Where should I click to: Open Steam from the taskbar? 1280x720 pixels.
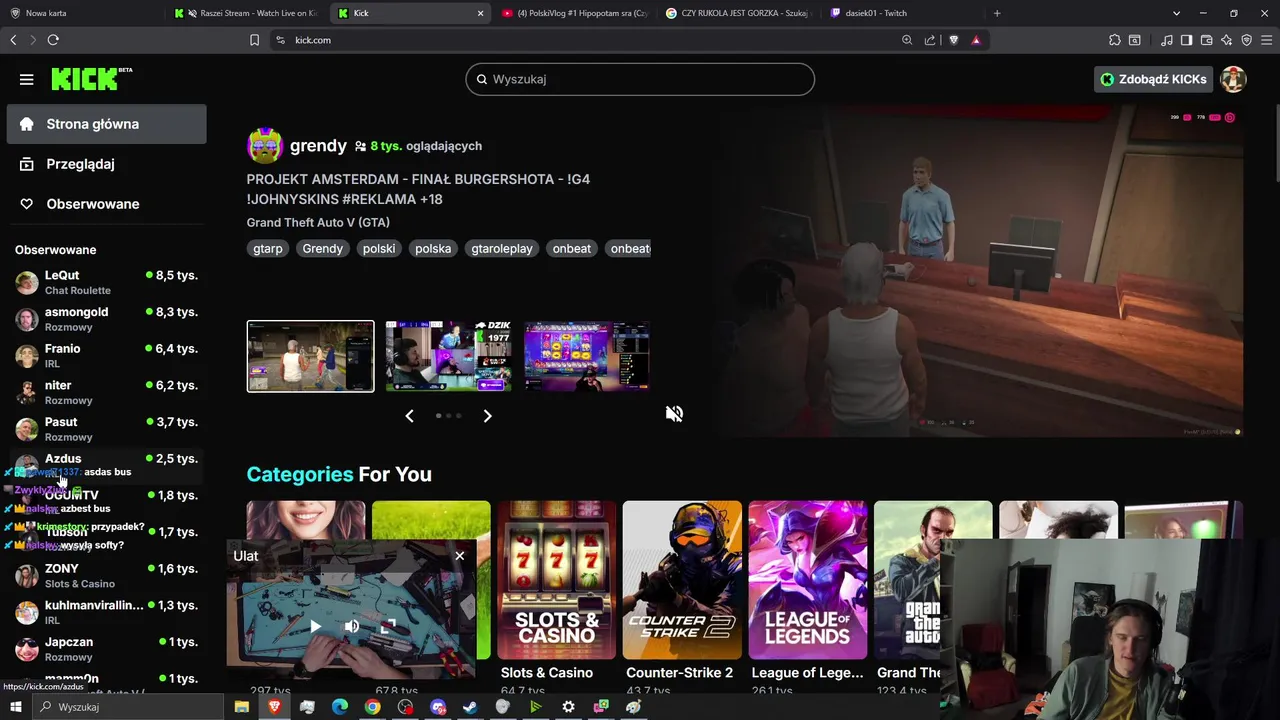[470, 707]
